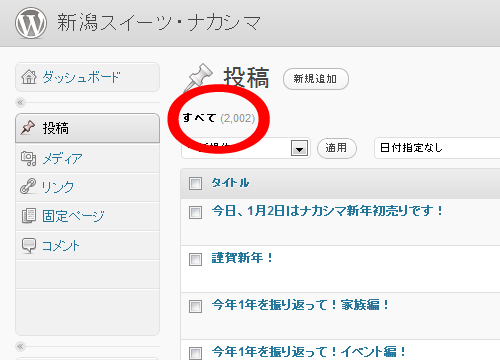Viewport: 500px width, 360px height.
Task: Collapse the sidebar using the upper arrow toggle
Action: point(20,102)
